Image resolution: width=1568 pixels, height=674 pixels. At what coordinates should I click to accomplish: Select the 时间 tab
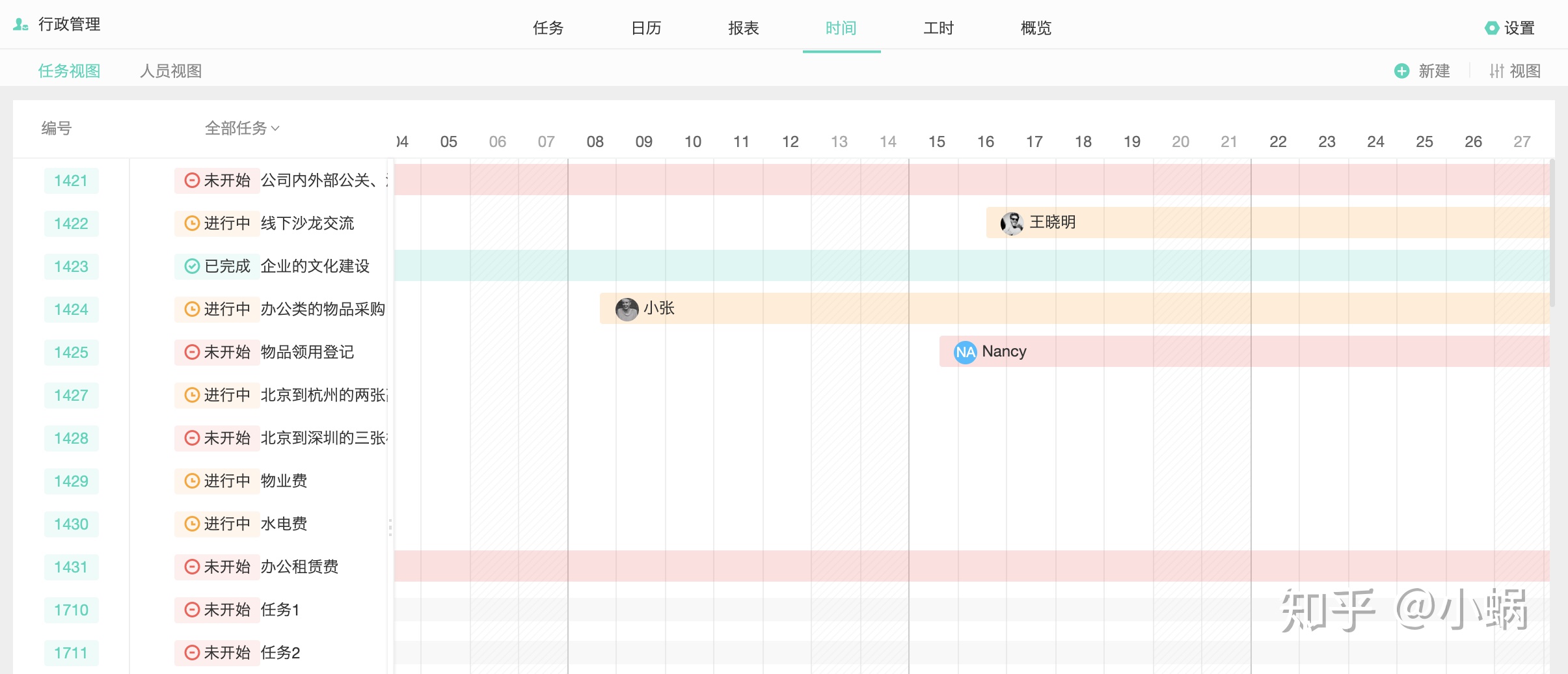[841, 28]
